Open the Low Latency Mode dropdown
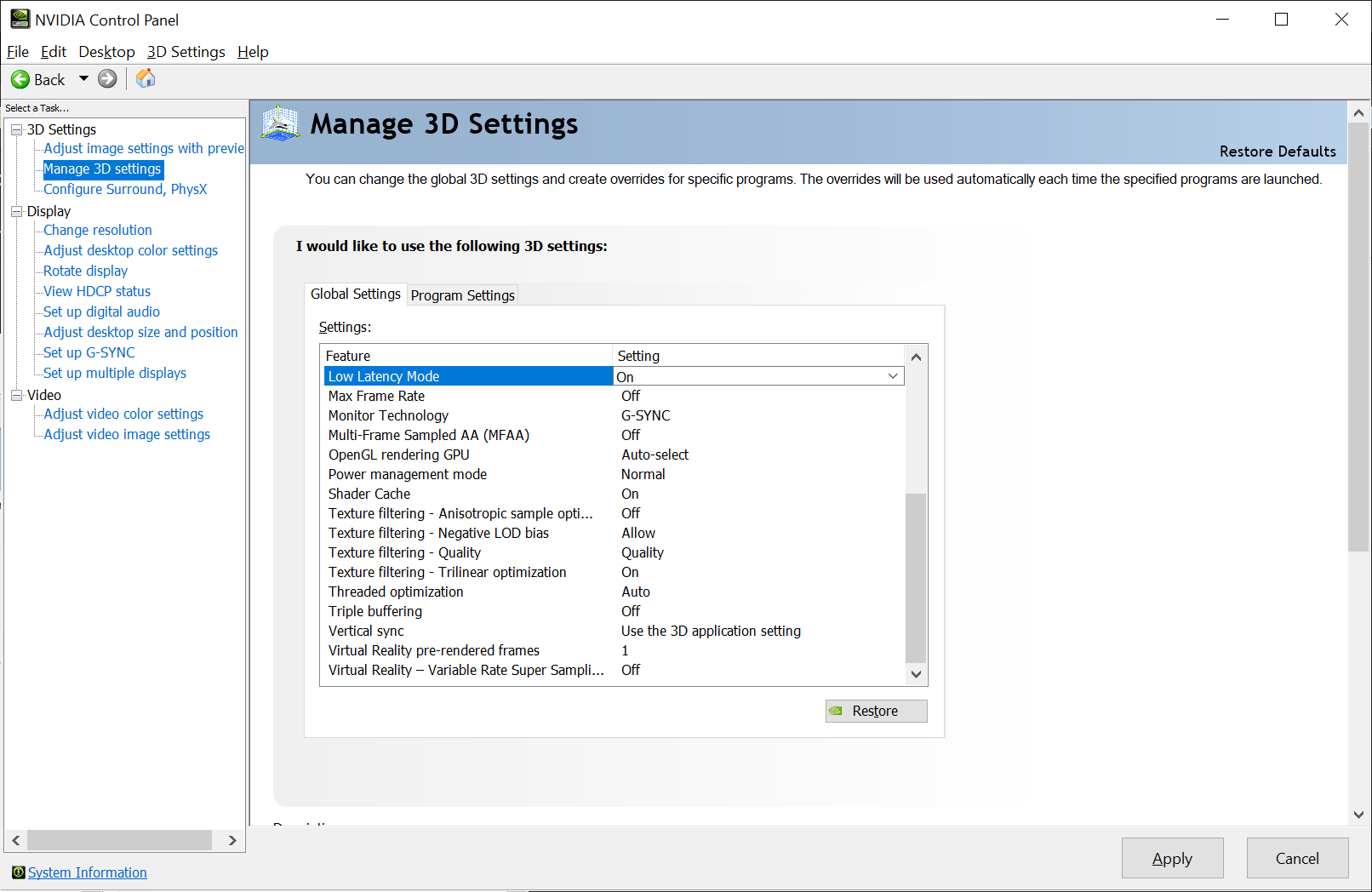 pos(893,376)
